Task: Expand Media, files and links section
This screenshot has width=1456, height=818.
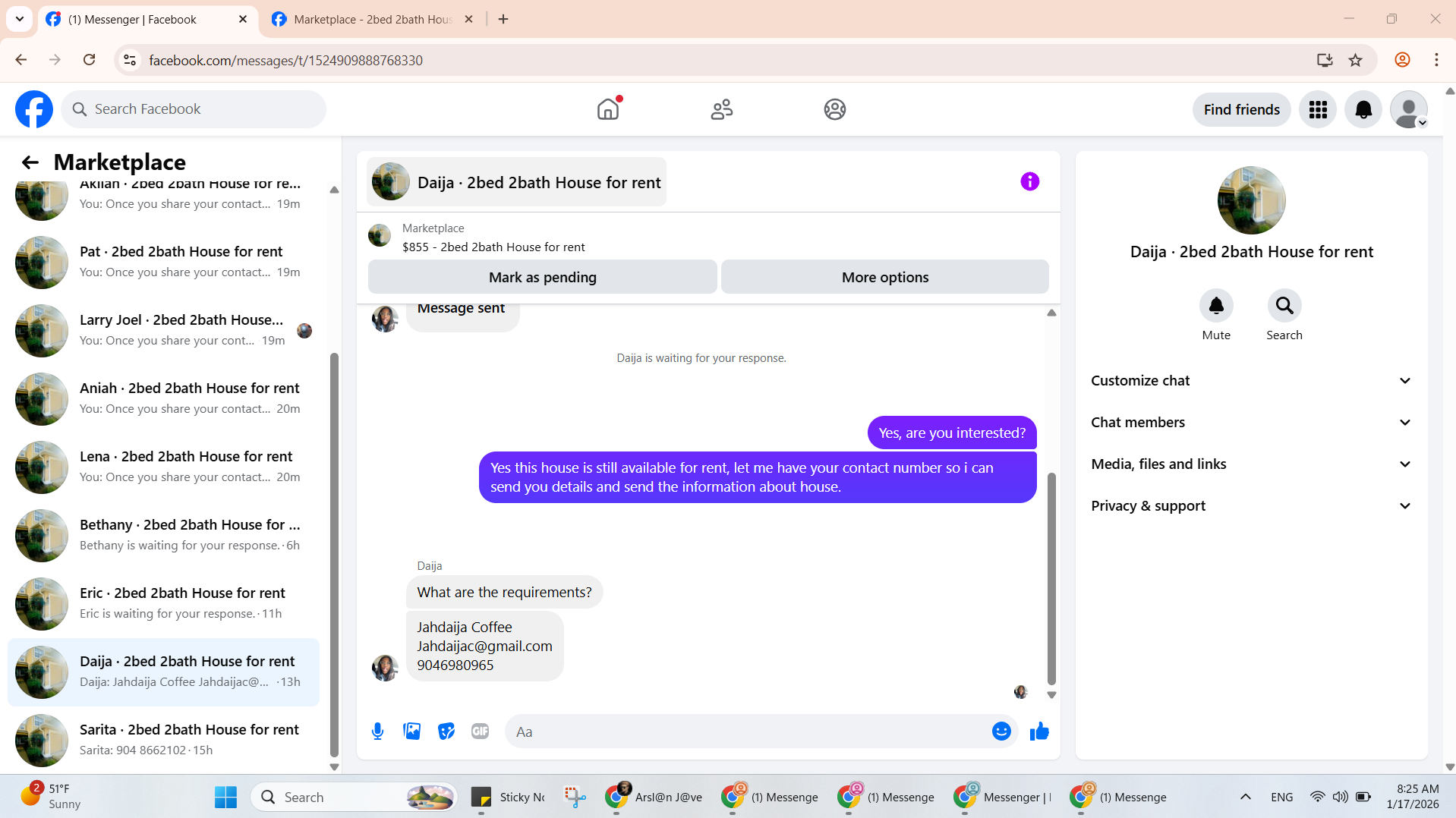Action: pyautogui.click(x=1251, y=464)
